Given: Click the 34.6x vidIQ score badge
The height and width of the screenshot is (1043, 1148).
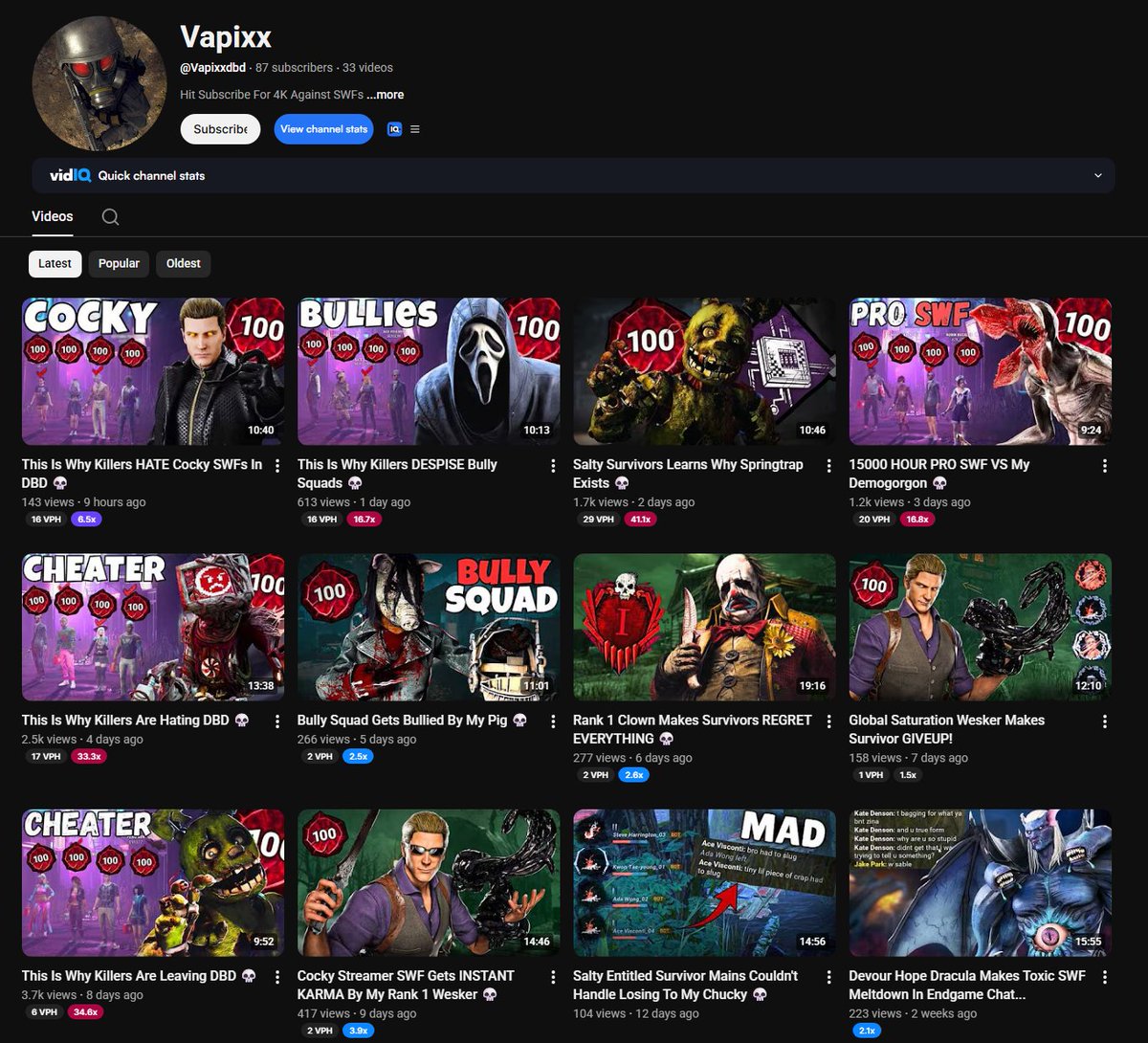Looking at the screenshot, I should click(85, 1011).
